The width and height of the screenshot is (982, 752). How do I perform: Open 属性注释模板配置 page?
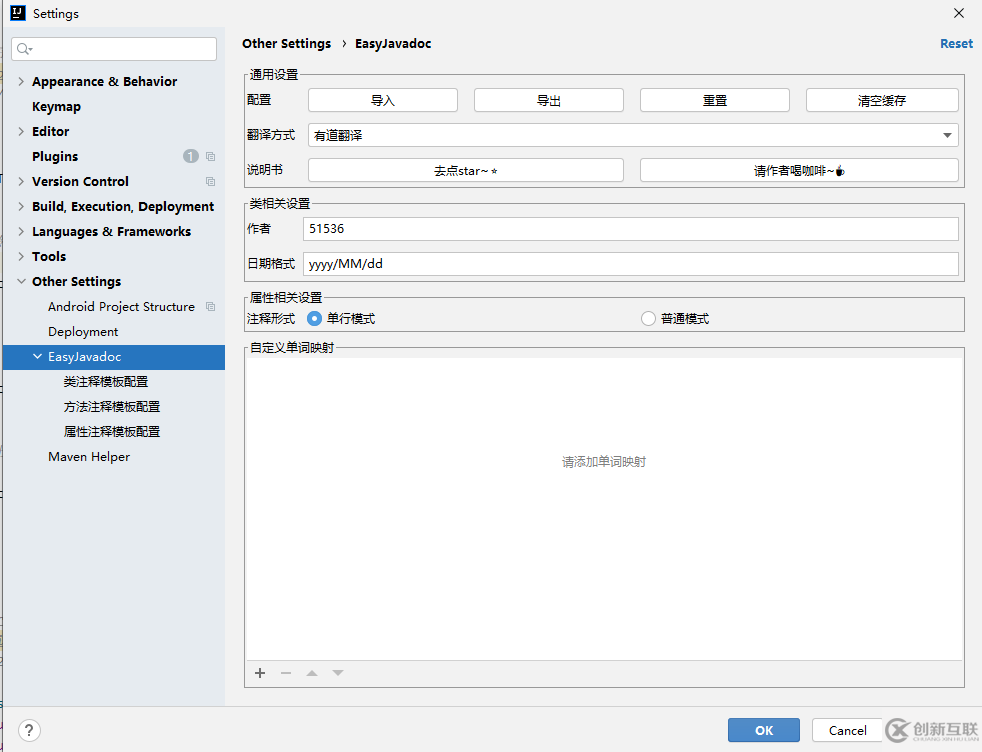click(x=111, y=432)
